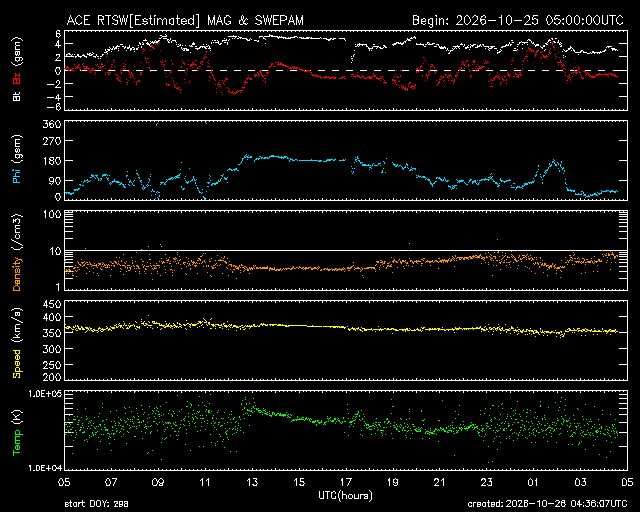640x512 pixels.
Task: Click the '03' hour tick label
Action: click(580, 482)
